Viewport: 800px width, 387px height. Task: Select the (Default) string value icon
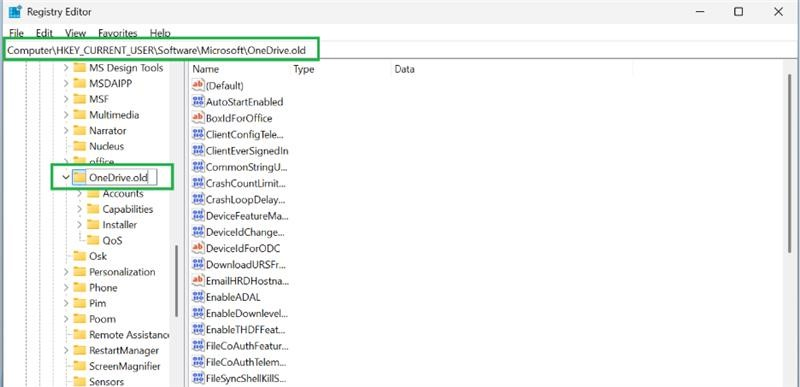click(198, 85)
